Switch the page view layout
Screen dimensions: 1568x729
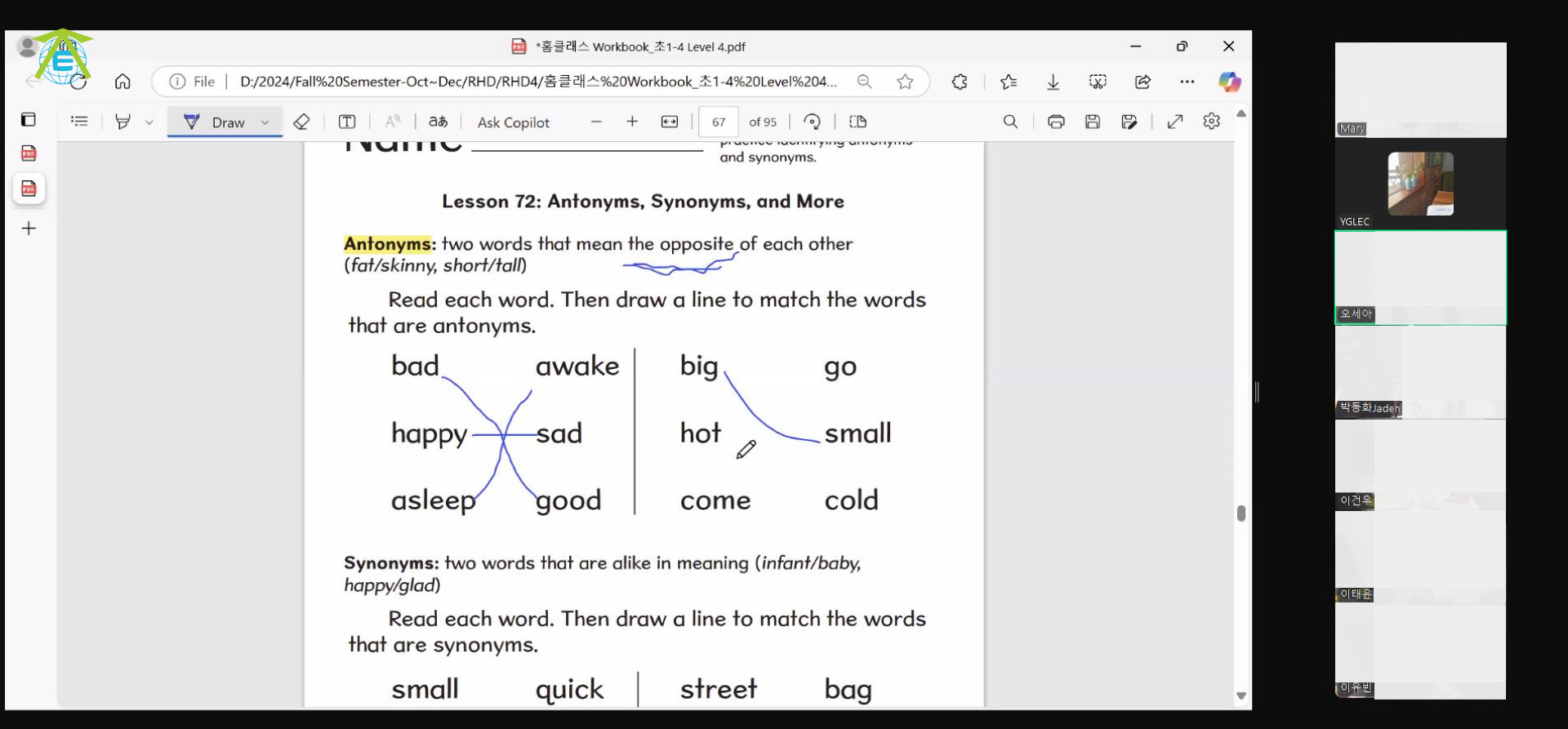(x=857, y=122)
